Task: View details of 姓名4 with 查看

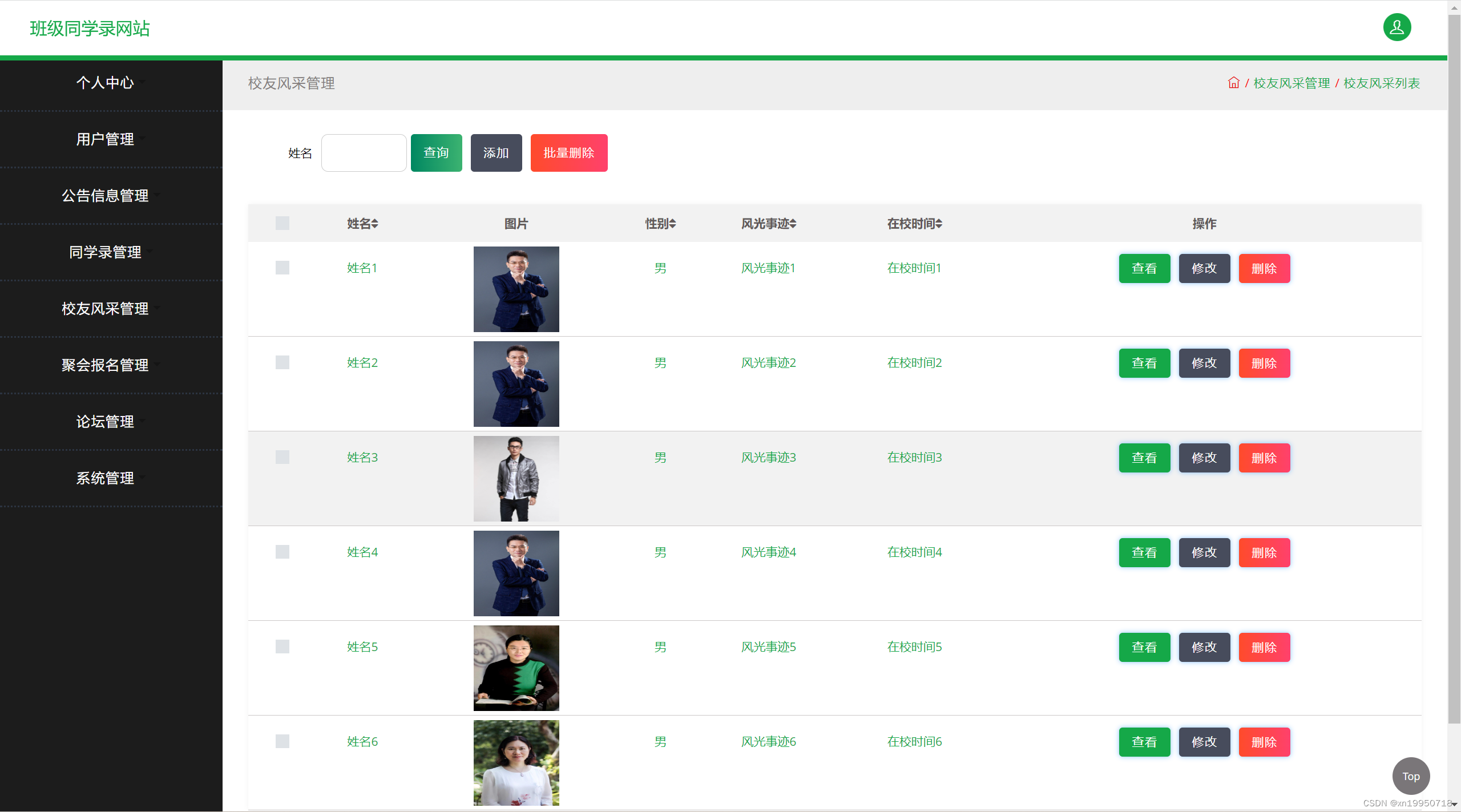Action: [1144, 552]
